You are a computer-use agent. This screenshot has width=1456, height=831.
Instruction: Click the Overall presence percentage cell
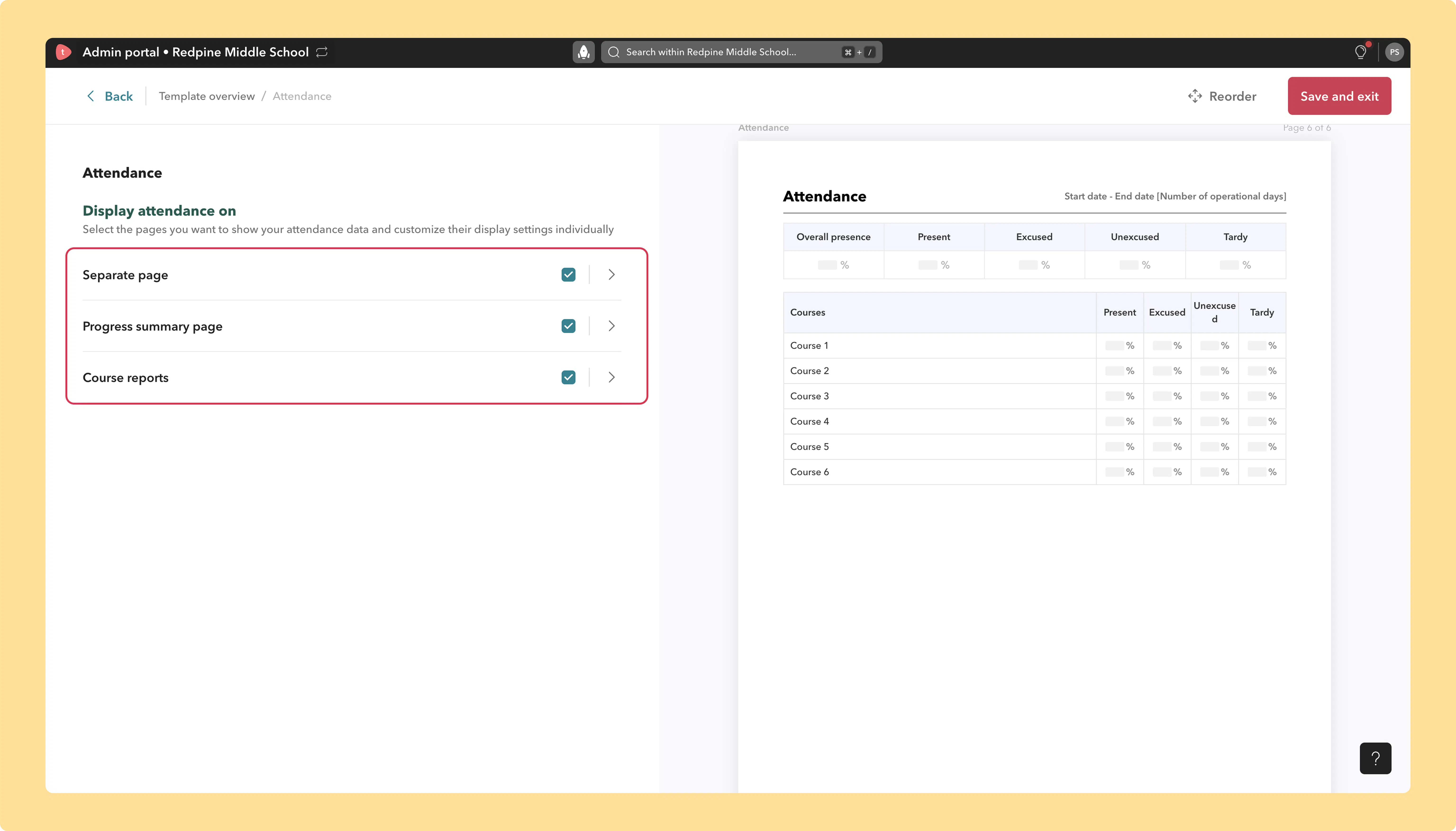[x=834, y=265]
